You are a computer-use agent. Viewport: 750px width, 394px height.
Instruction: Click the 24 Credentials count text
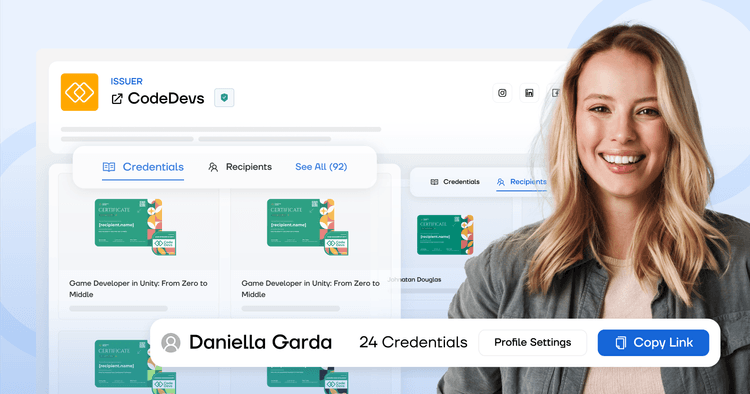413,342
